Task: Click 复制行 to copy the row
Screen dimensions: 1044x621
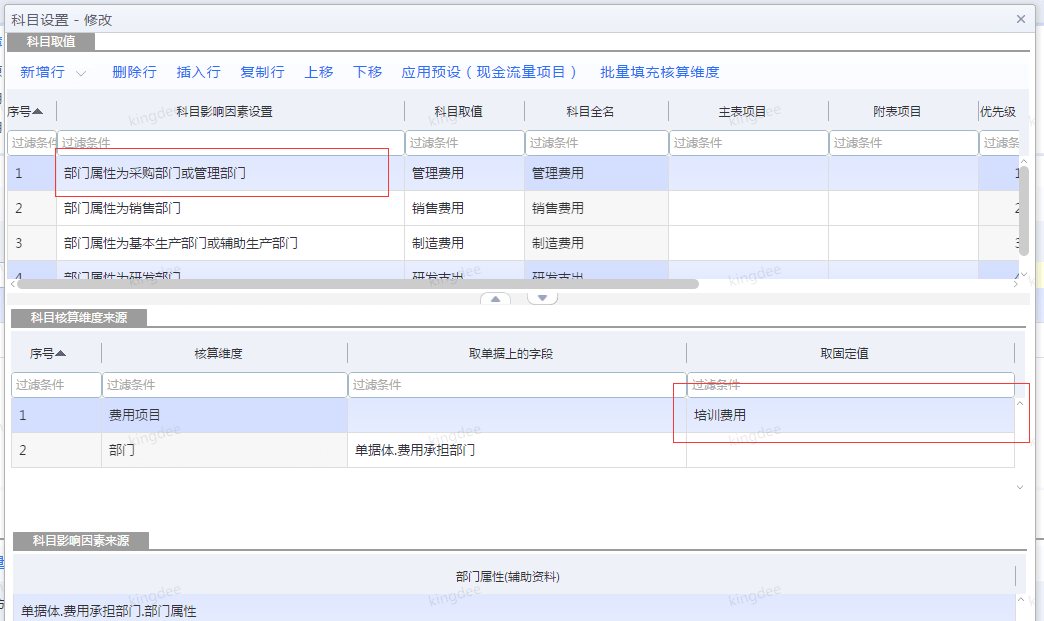Action: click(262, 72)
